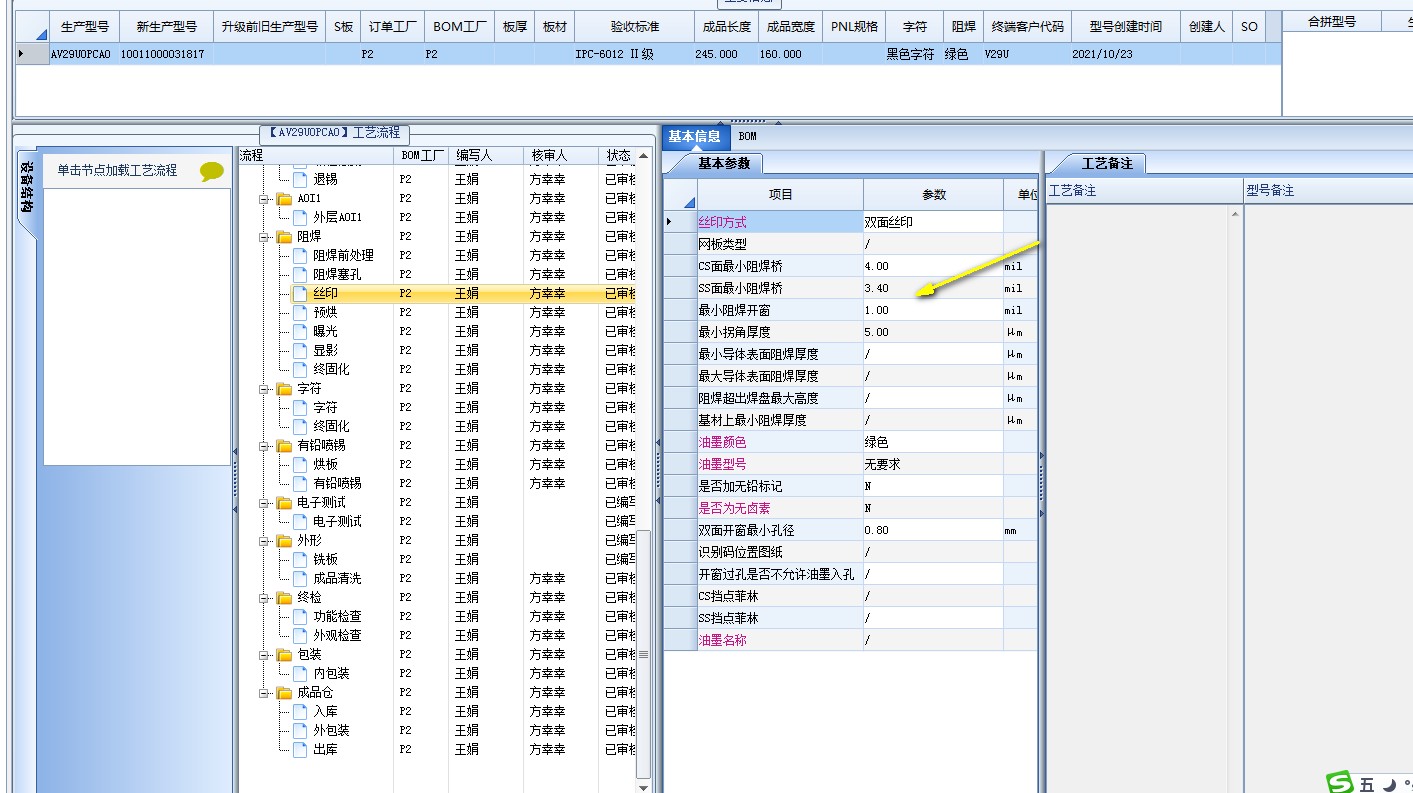The height and width of the screenshot is (793, 1413).
Task: Collapse the 外形 folder node
Action: (x=265, y=540)
